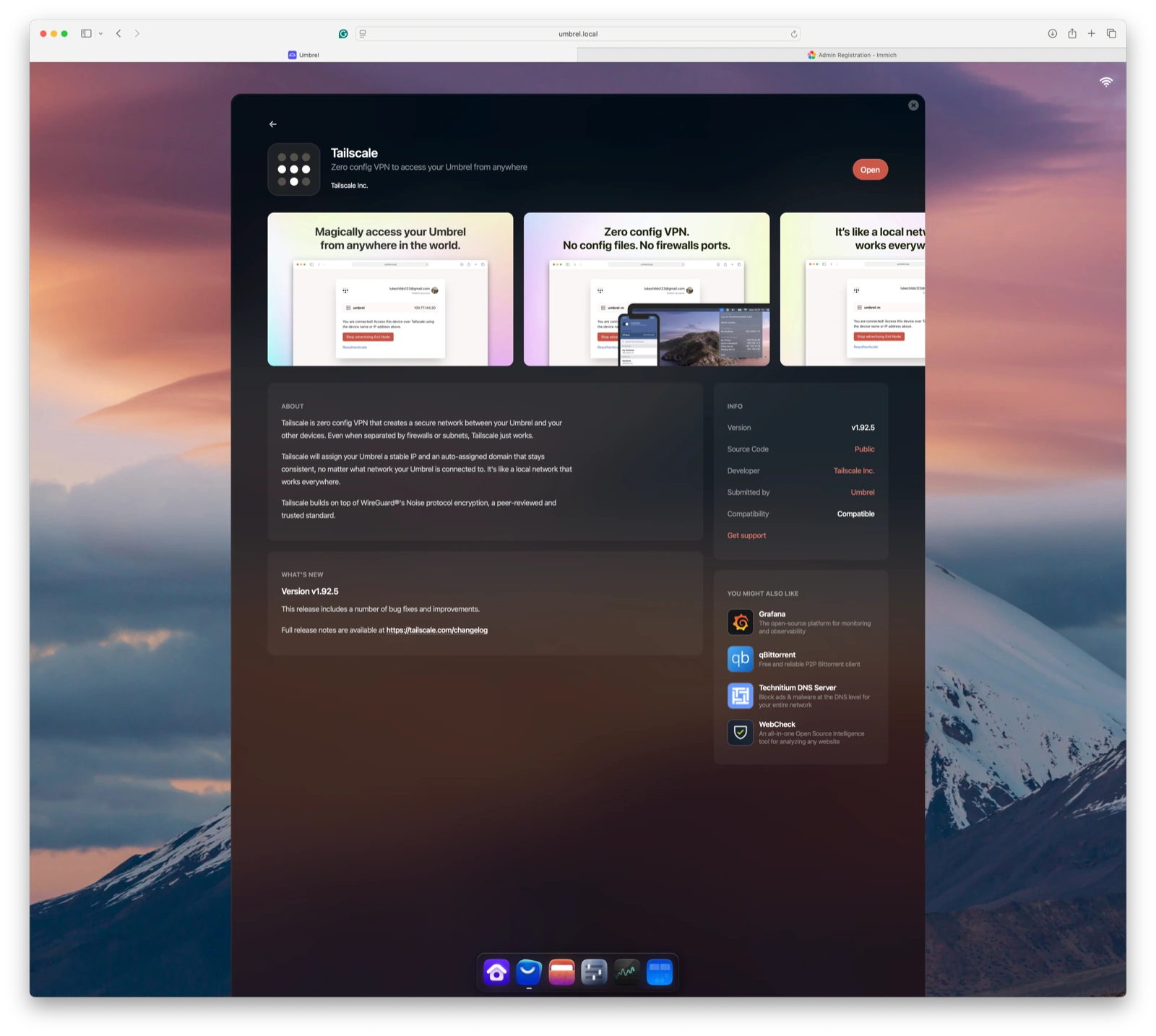The image size is (1156, 1036).
Task: Click the 'Zero config VPN to access' tagline
Action: tap(429, 167)
